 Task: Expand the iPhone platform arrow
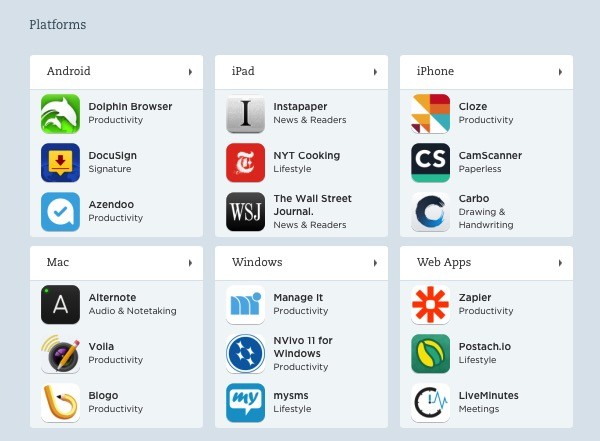pos(560,72)
